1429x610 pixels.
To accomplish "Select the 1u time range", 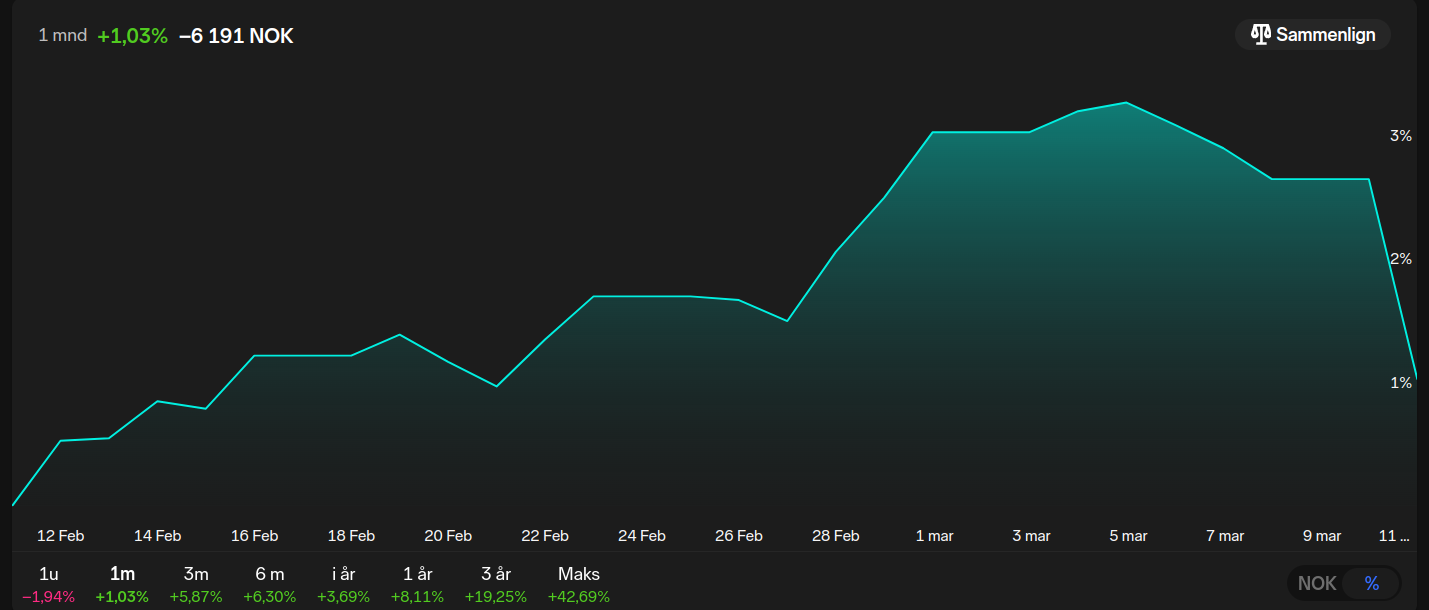I will click(x=48, y=584).
